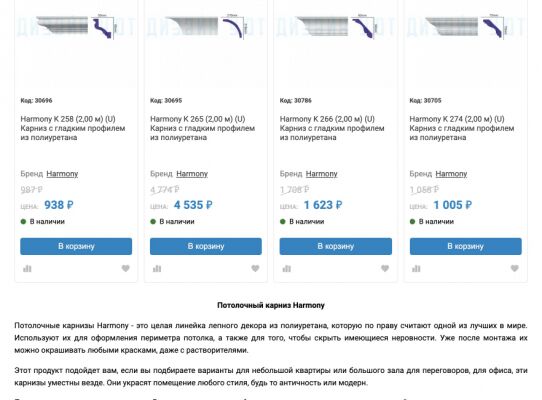This screenshot has width=542, height=400.
Task: Favorite the Harmony K 265 cornice
Action: pyautogui.click(x=255, y=268)
